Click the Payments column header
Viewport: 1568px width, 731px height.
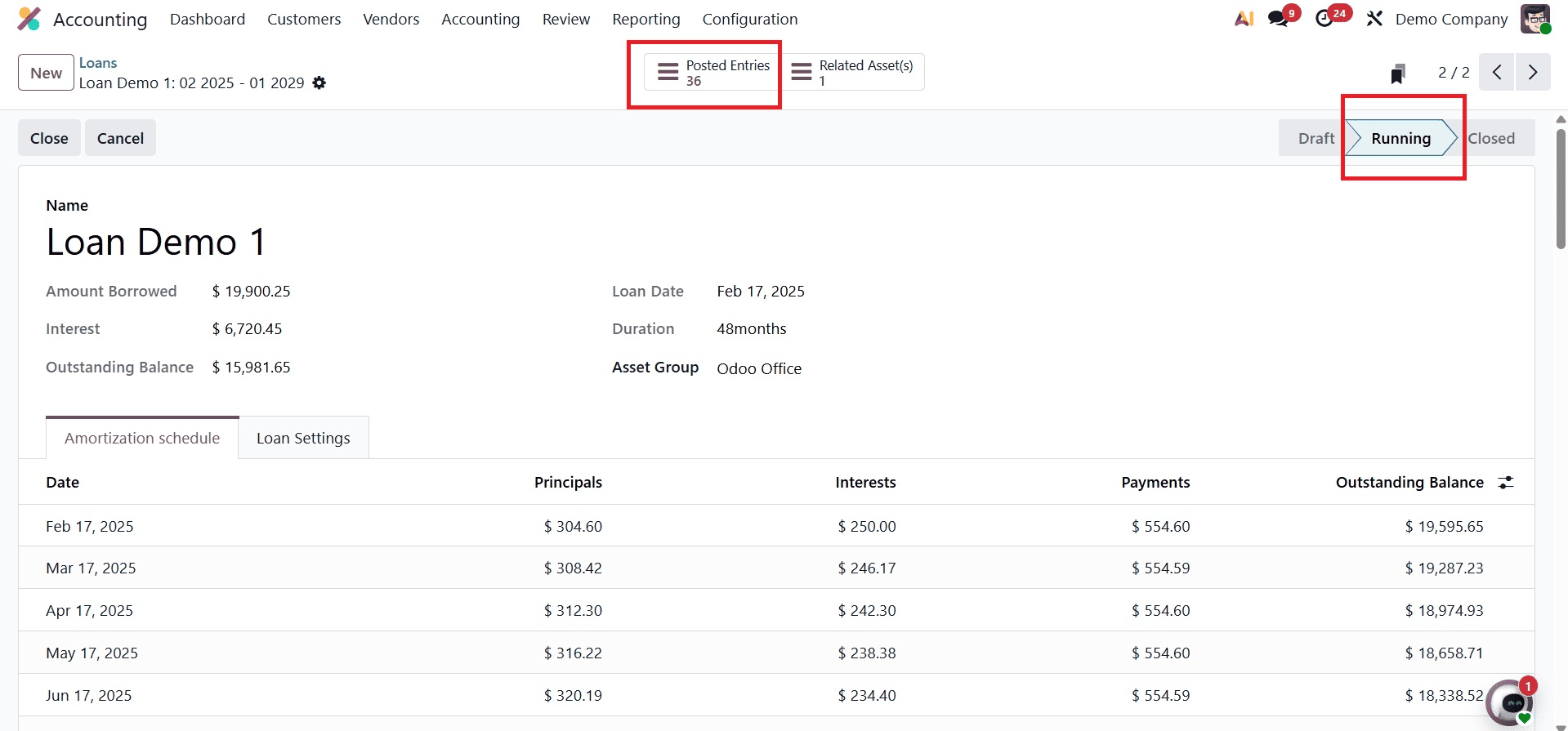pyautogui.click(x=1155, y=483)
